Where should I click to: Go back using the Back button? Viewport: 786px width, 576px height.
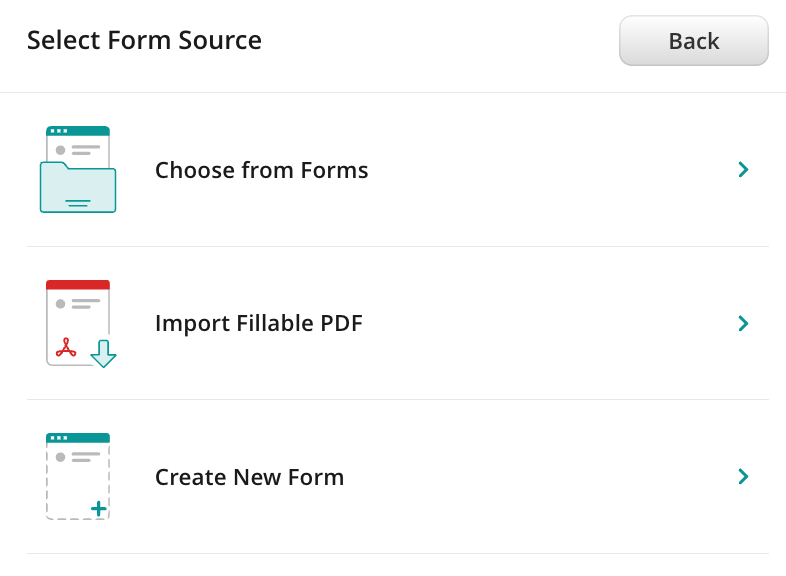(x=693, y=41)
